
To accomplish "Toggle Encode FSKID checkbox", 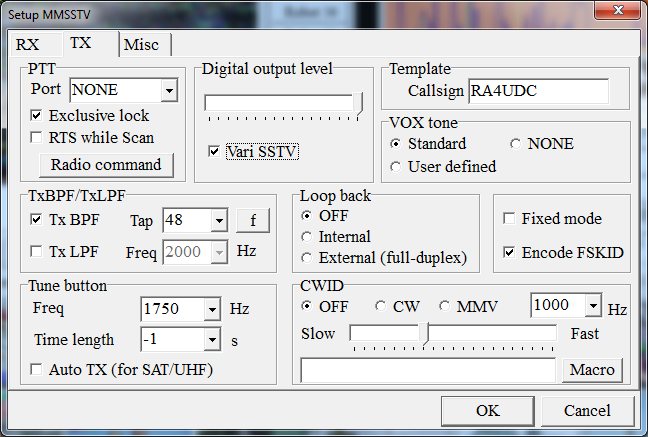I will click(x=510, y=252).
